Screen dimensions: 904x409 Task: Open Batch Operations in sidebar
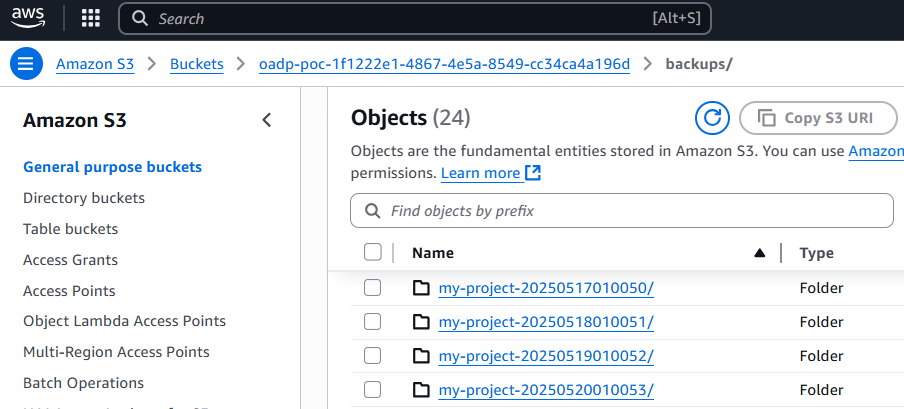[84, 383]
